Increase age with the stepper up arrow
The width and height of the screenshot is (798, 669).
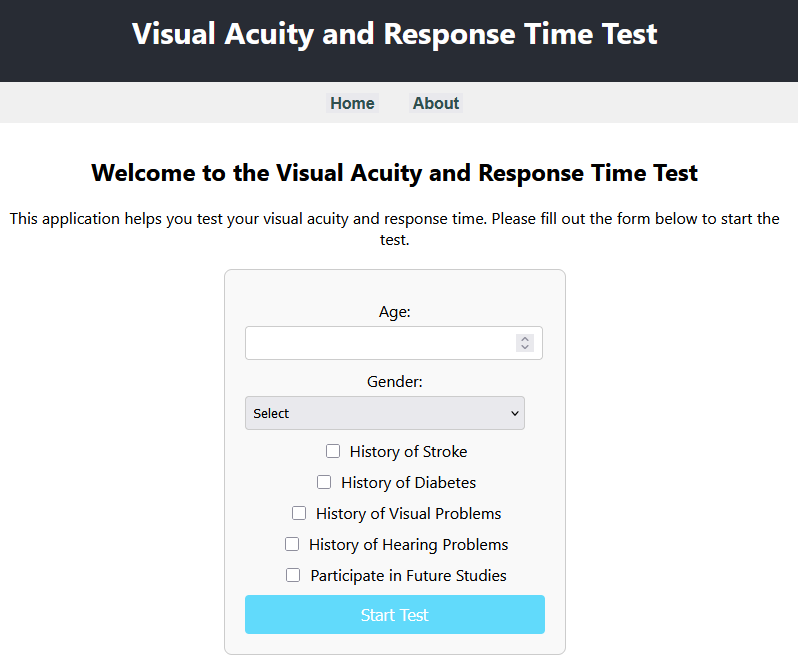click(525, 339)
